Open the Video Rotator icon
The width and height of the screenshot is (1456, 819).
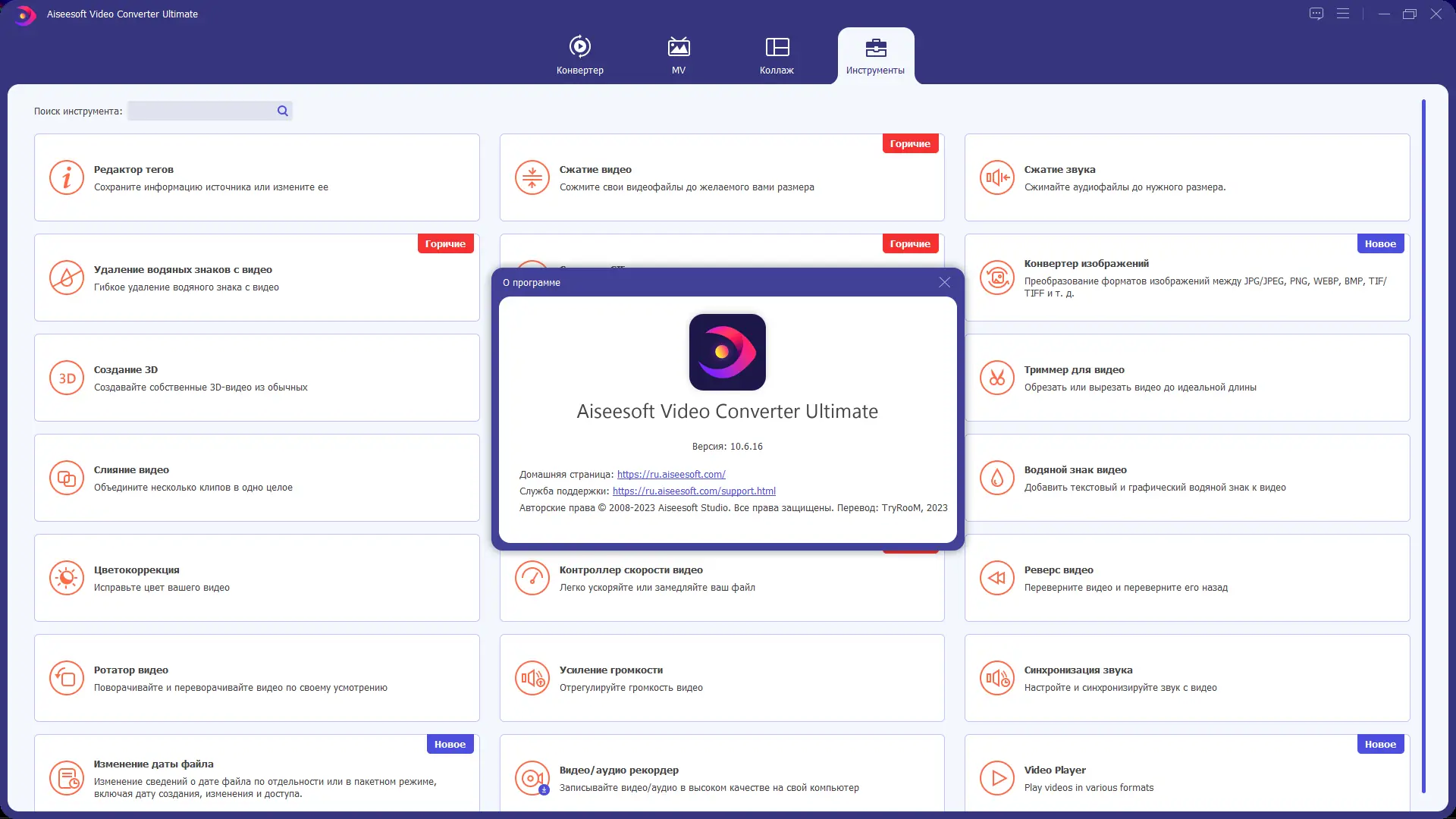coord(67,679)
